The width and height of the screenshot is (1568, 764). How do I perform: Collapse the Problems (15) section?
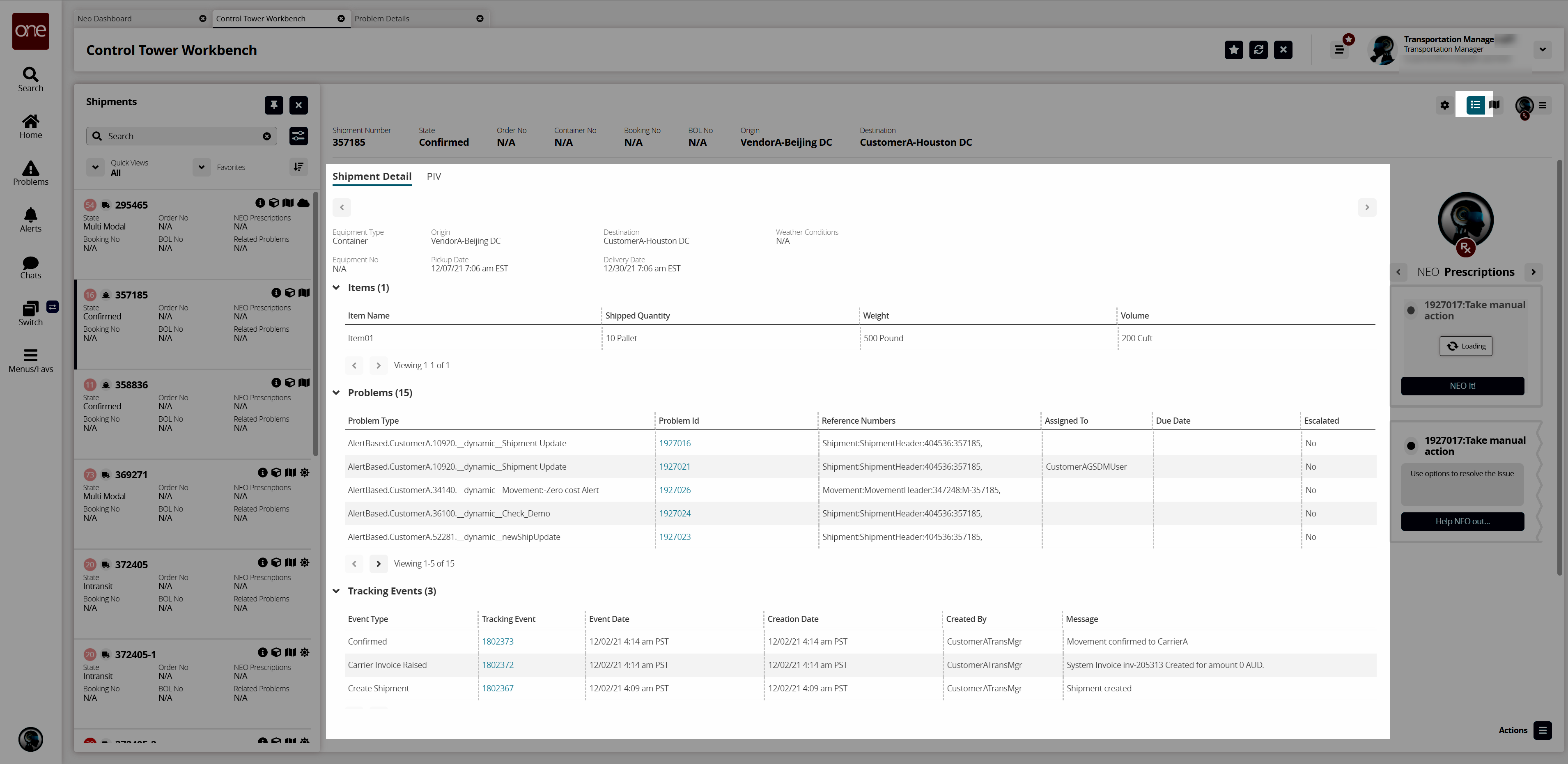(x=336, y=392)
